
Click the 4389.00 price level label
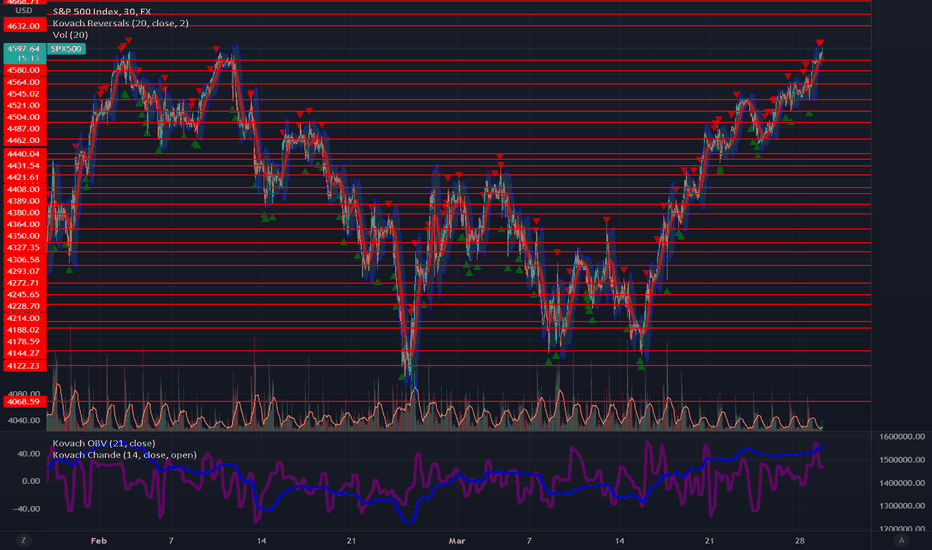[24, 201]
